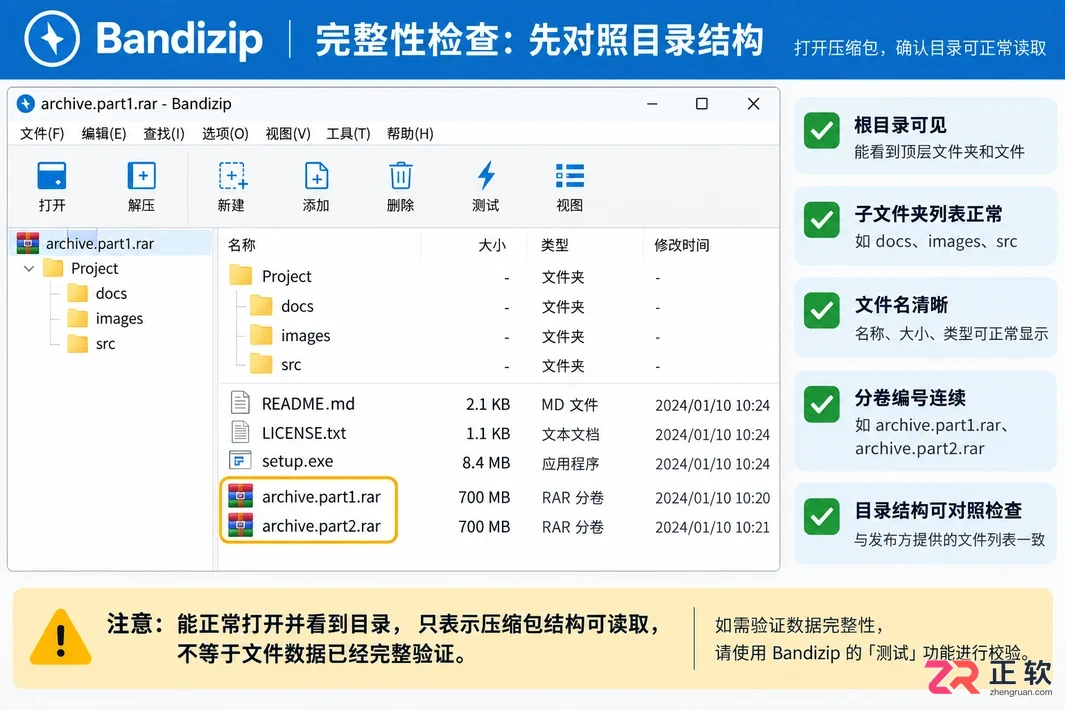Sort by the 类型 column header
This screenshot has width=1065, height=710.
tap(554, 245)
